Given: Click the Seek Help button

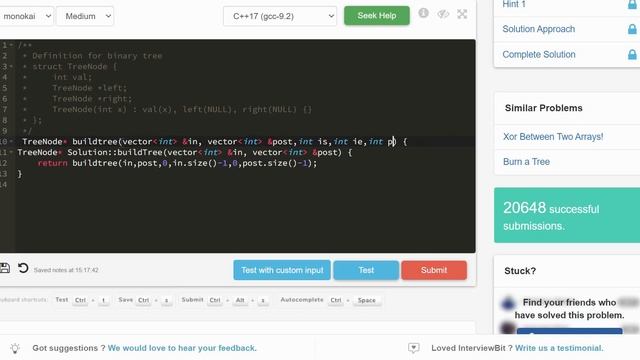Looking at the screenshot, I should [x=377, y=16].
